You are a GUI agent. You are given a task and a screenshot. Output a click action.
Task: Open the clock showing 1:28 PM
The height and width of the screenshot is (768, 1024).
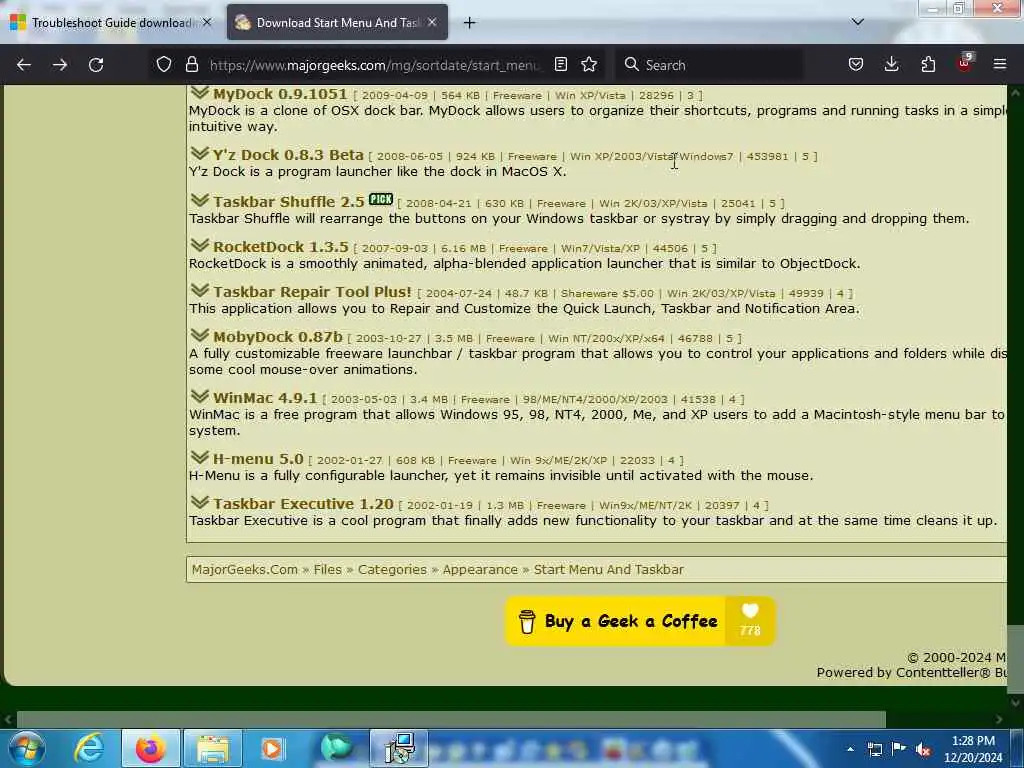coord(973,749)
